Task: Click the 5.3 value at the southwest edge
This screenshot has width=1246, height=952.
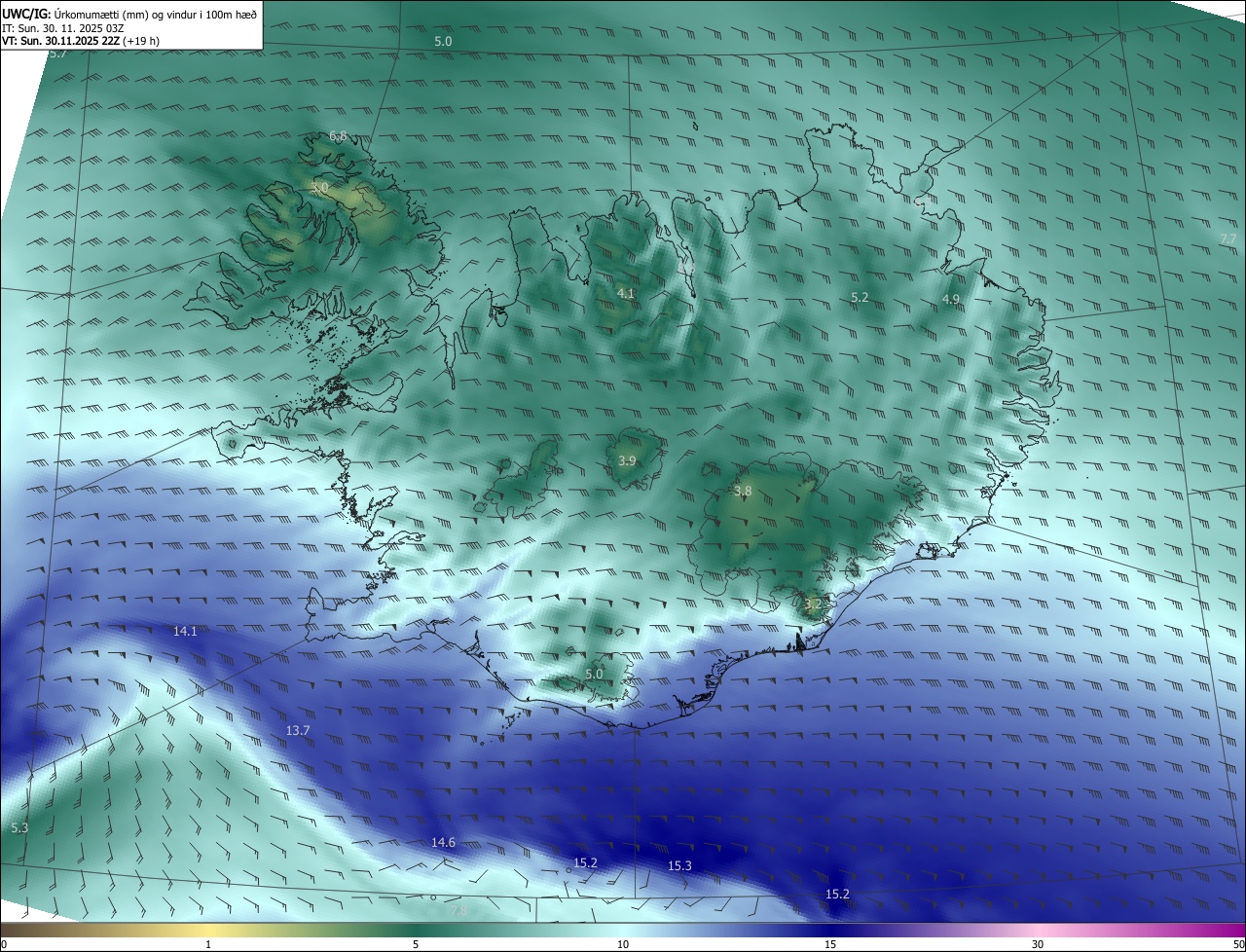Action: coord(19,827)
